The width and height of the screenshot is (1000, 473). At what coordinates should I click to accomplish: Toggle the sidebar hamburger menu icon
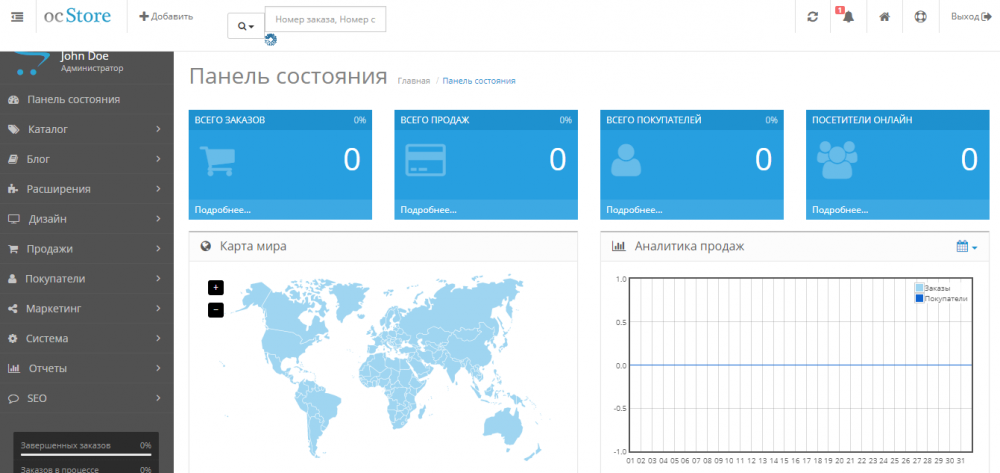(17, 17)
